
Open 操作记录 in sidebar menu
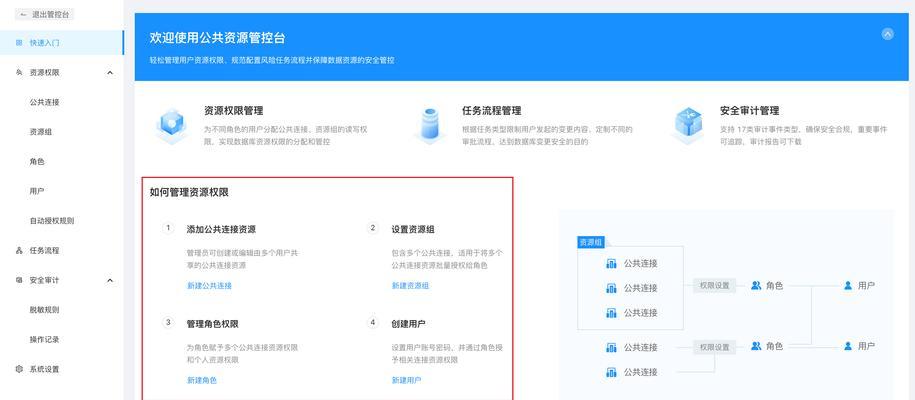pyautogui.click(x=44, y=339)
